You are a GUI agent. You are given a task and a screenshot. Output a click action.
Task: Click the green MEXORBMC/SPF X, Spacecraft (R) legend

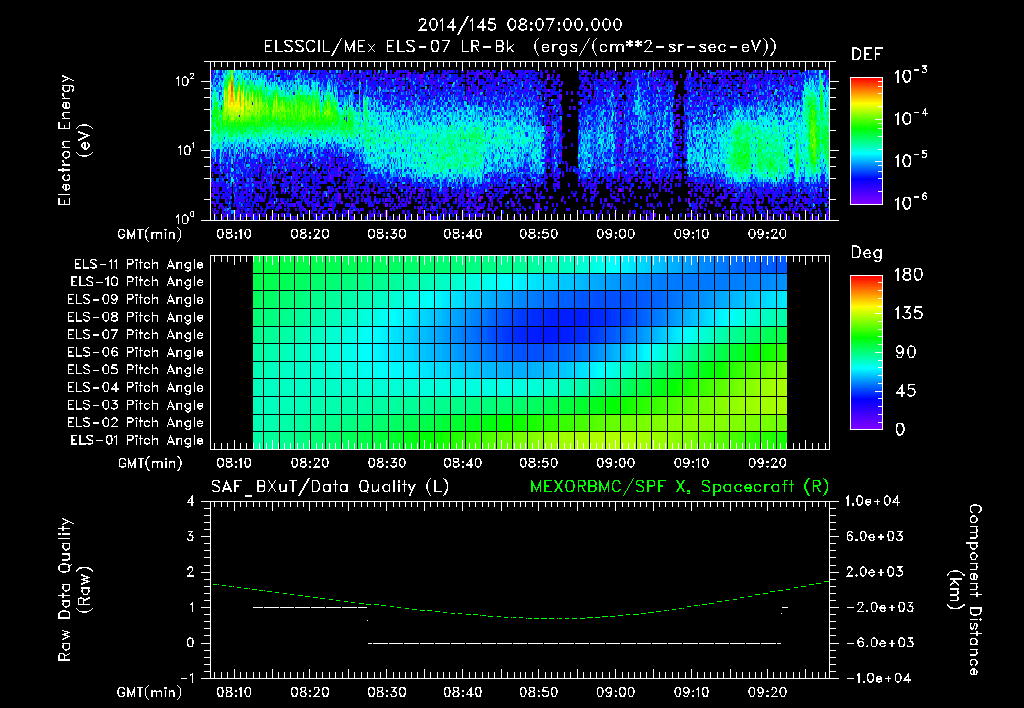[679, 487]
